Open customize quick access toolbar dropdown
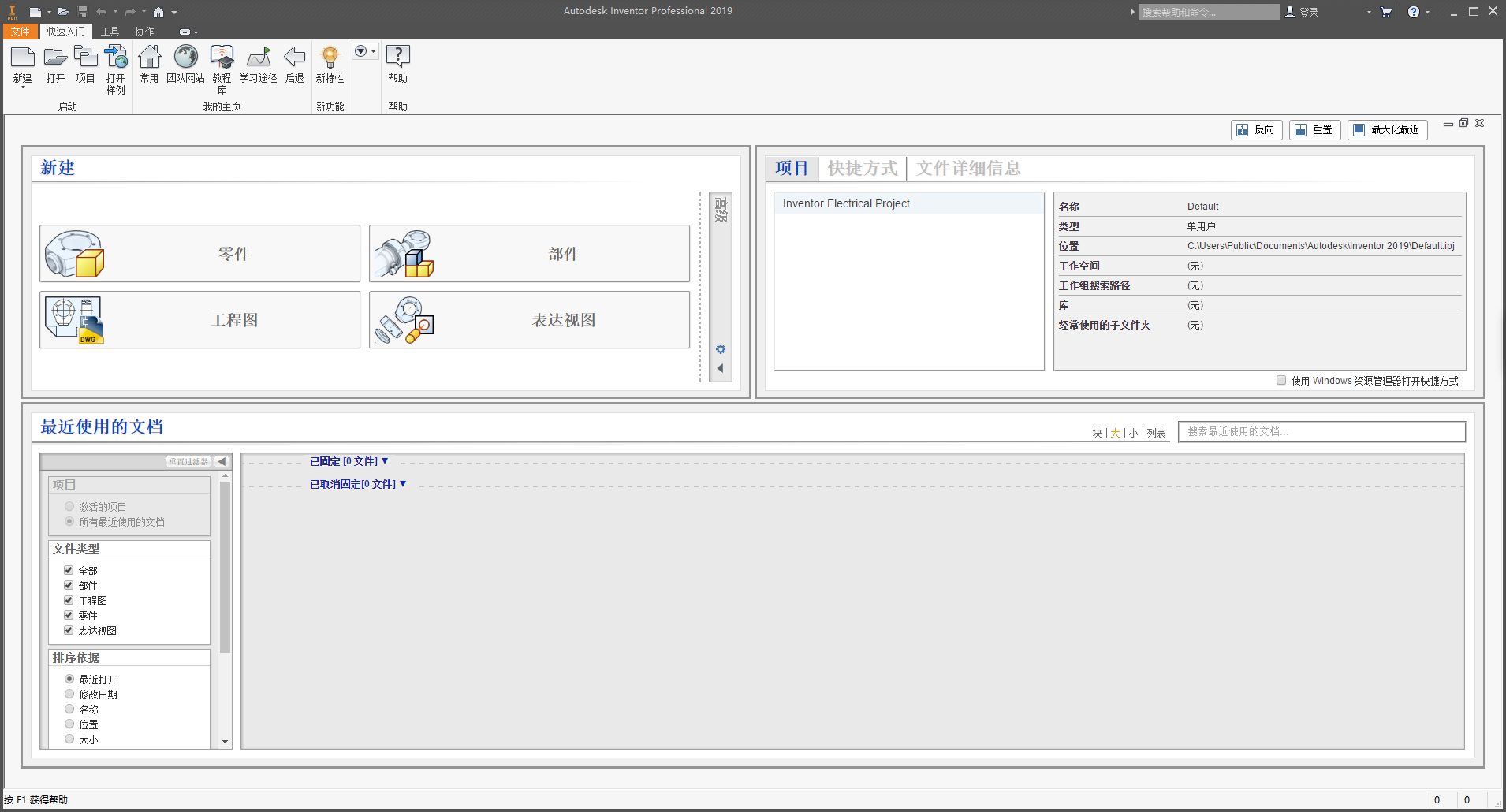The width and height of the screenshot is (1506, 812). [x=174, y=12]
